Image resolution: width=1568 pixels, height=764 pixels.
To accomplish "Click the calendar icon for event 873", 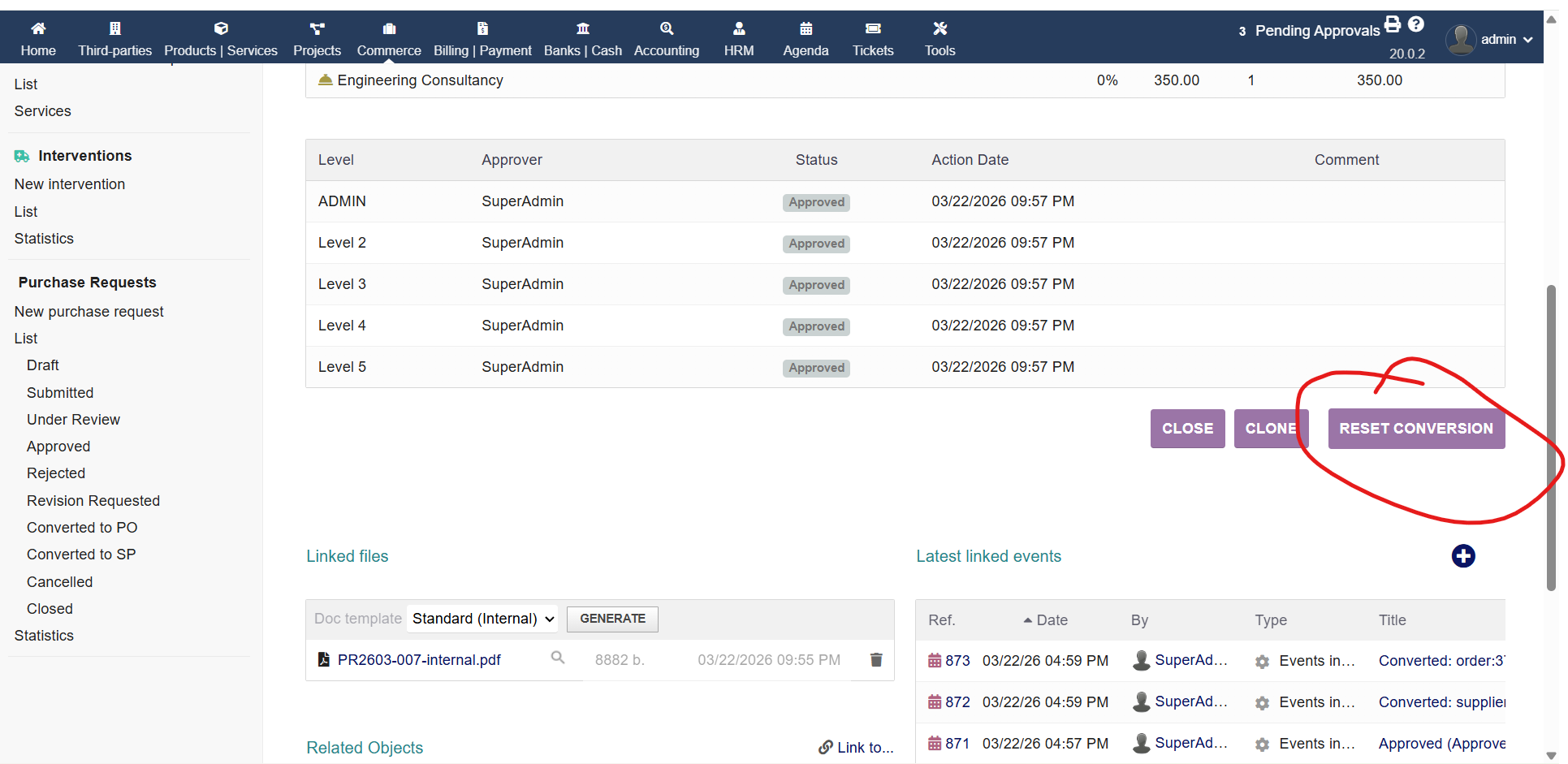I will pyautogui.click(x=935, y=661).
